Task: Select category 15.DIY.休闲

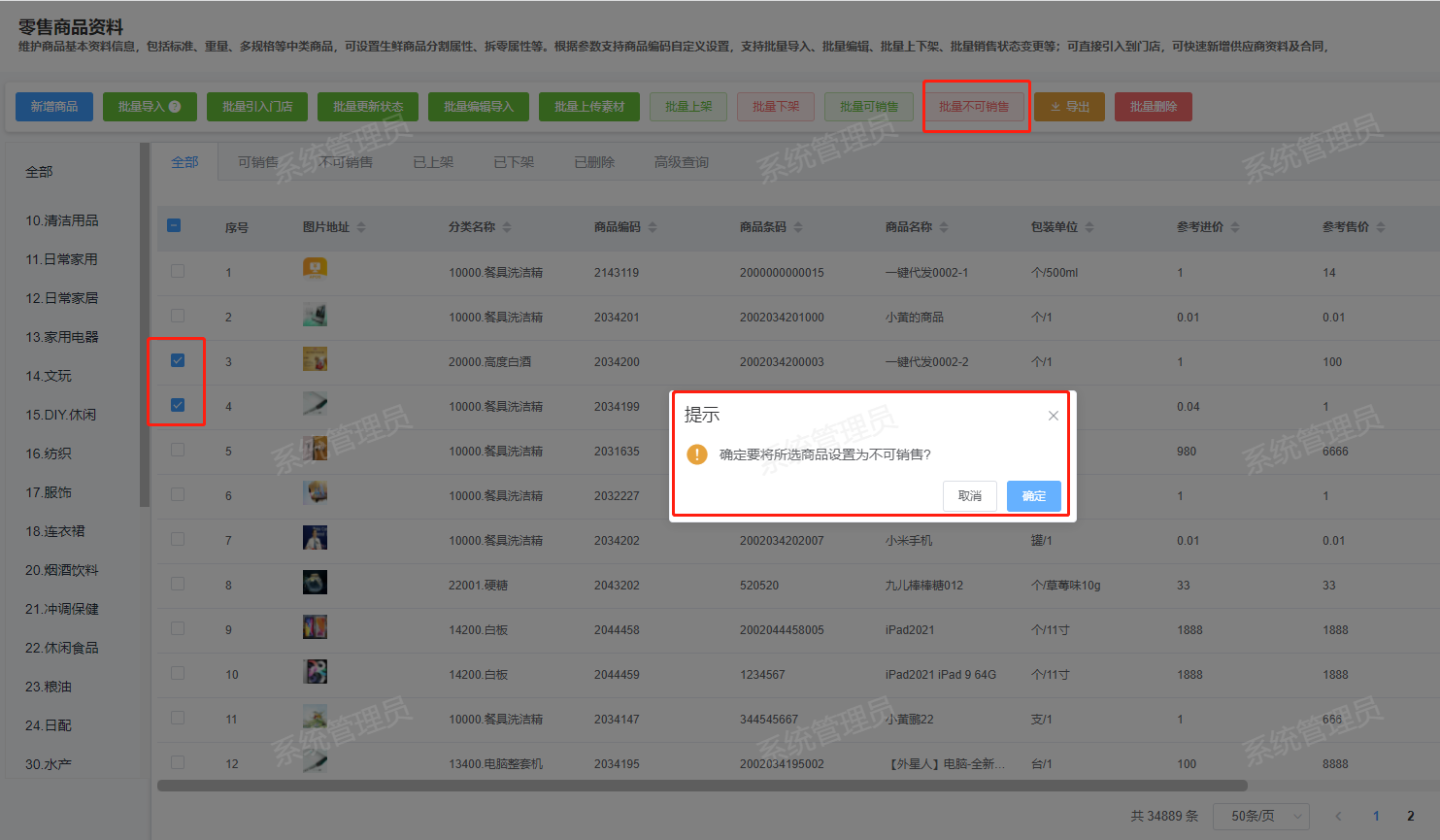Action: coord(60,415)
